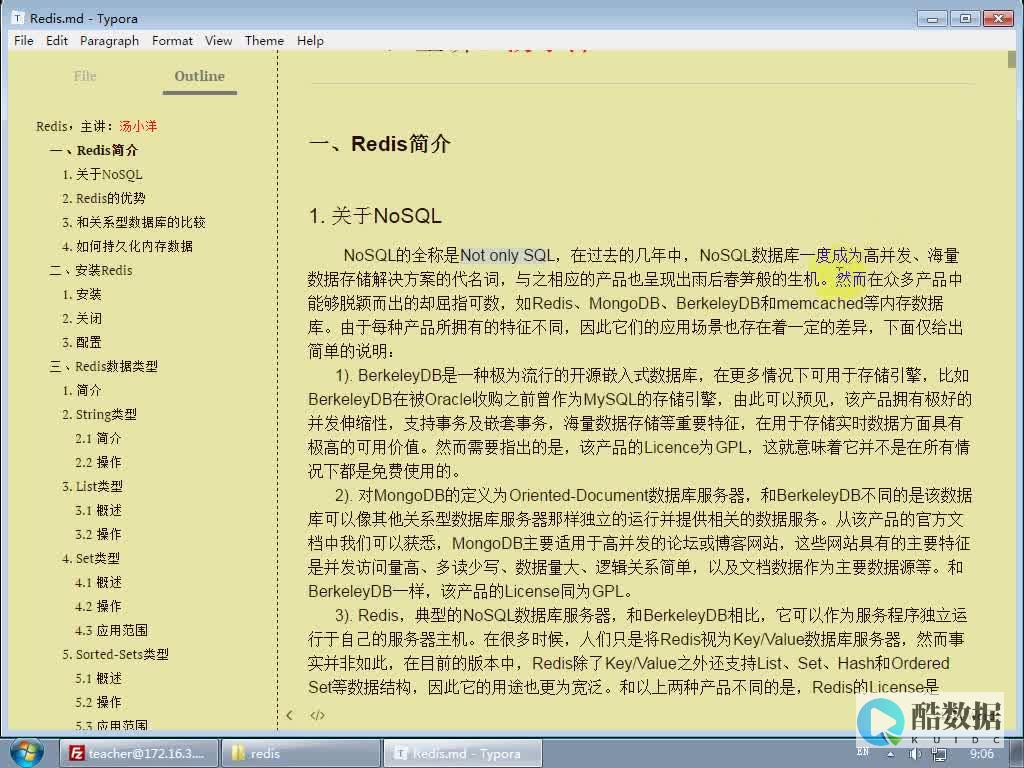Navigate to outline item 4.3 应用范围
The image size is (1024, 768).
(x=112, y=631)
